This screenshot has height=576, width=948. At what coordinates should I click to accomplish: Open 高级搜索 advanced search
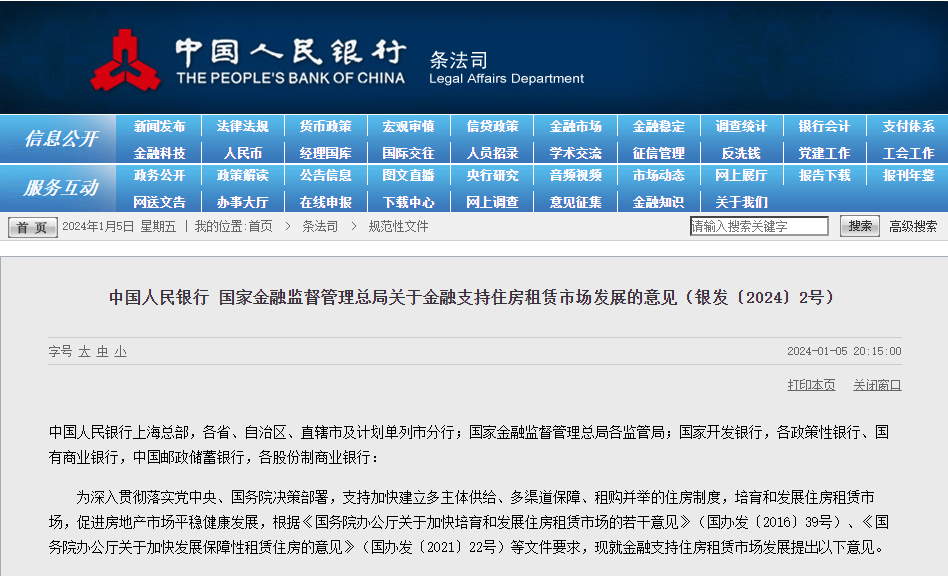tap(913, 227)
